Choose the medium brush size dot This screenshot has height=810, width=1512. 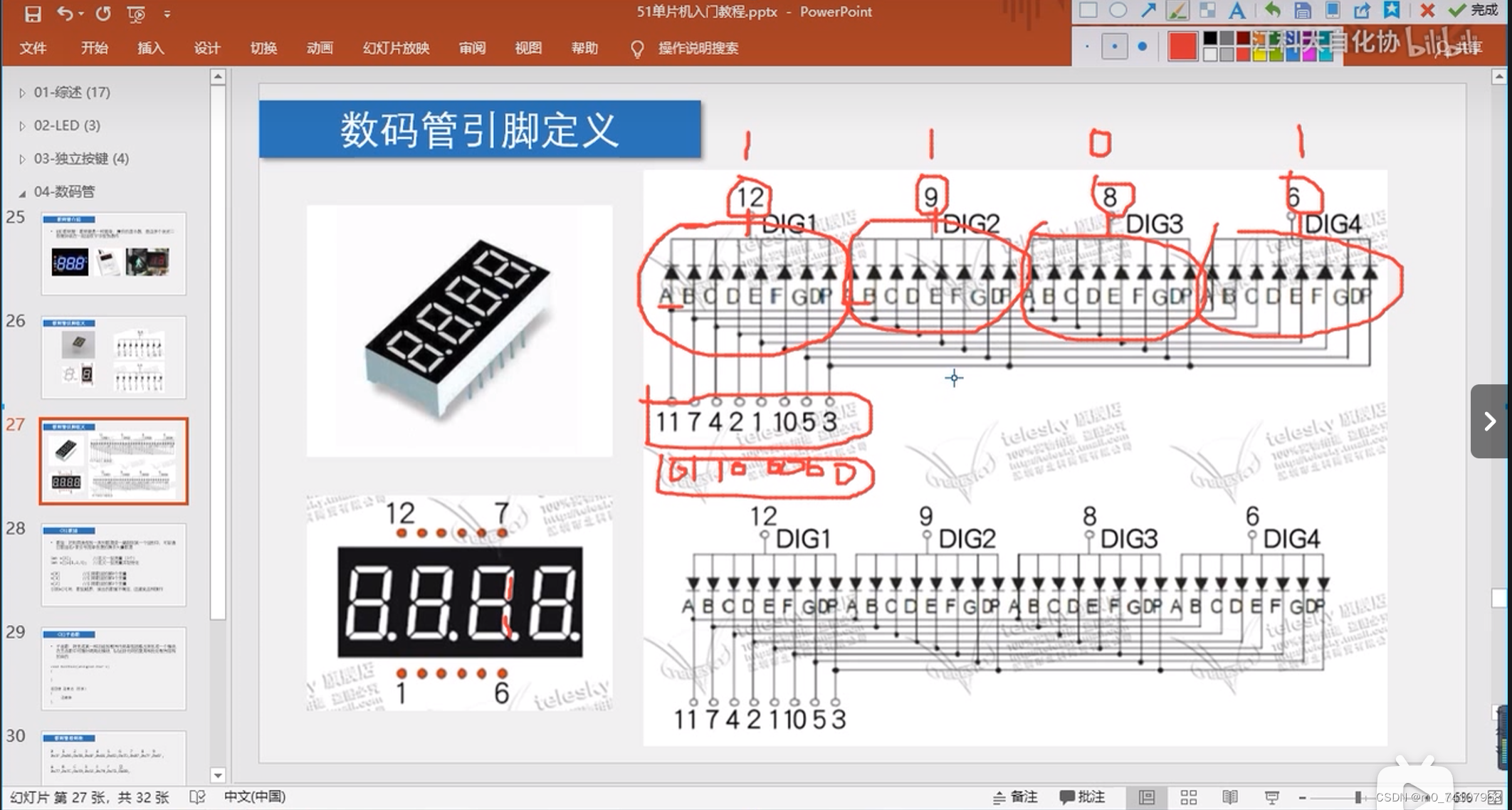tap(1114, 47)
